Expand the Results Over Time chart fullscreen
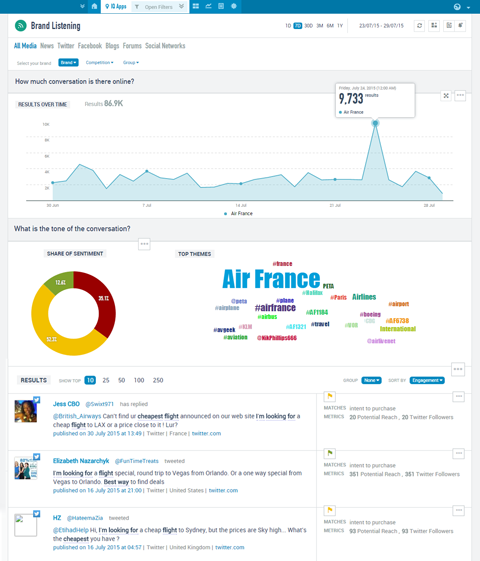 point(446,96)
